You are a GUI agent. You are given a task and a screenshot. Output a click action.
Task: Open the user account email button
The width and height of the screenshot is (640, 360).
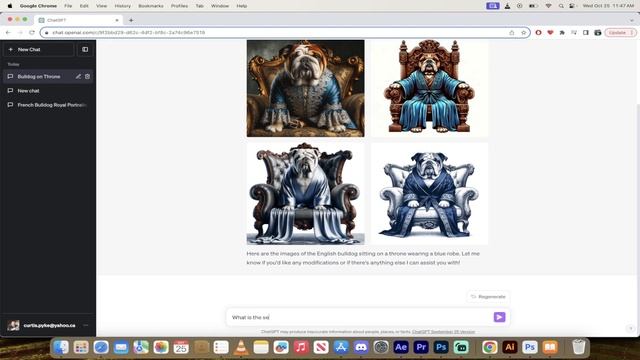(x=48, y=325)
